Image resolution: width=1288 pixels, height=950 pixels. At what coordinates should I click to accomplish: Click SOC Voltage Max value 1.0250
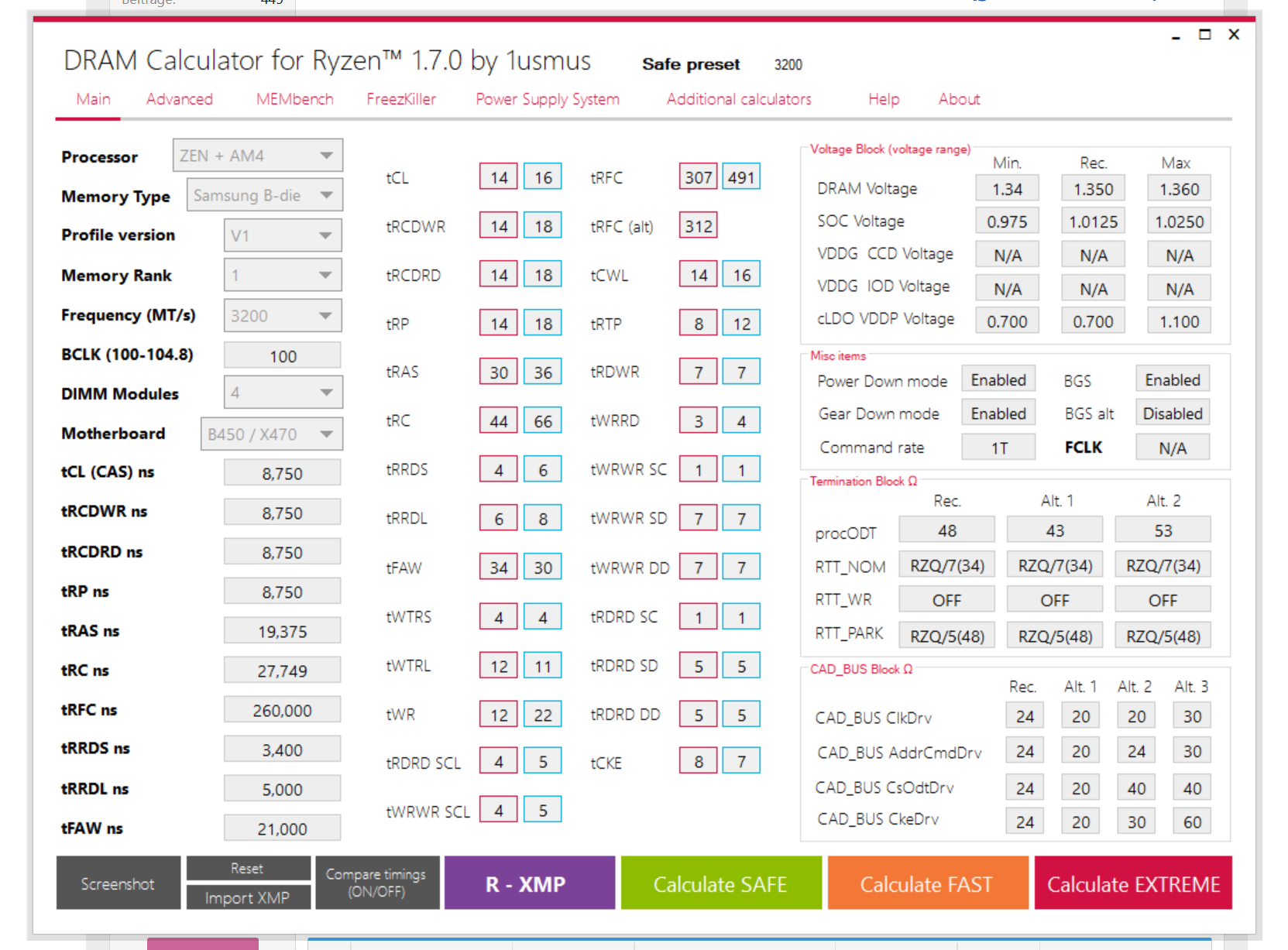point(1179,221)
